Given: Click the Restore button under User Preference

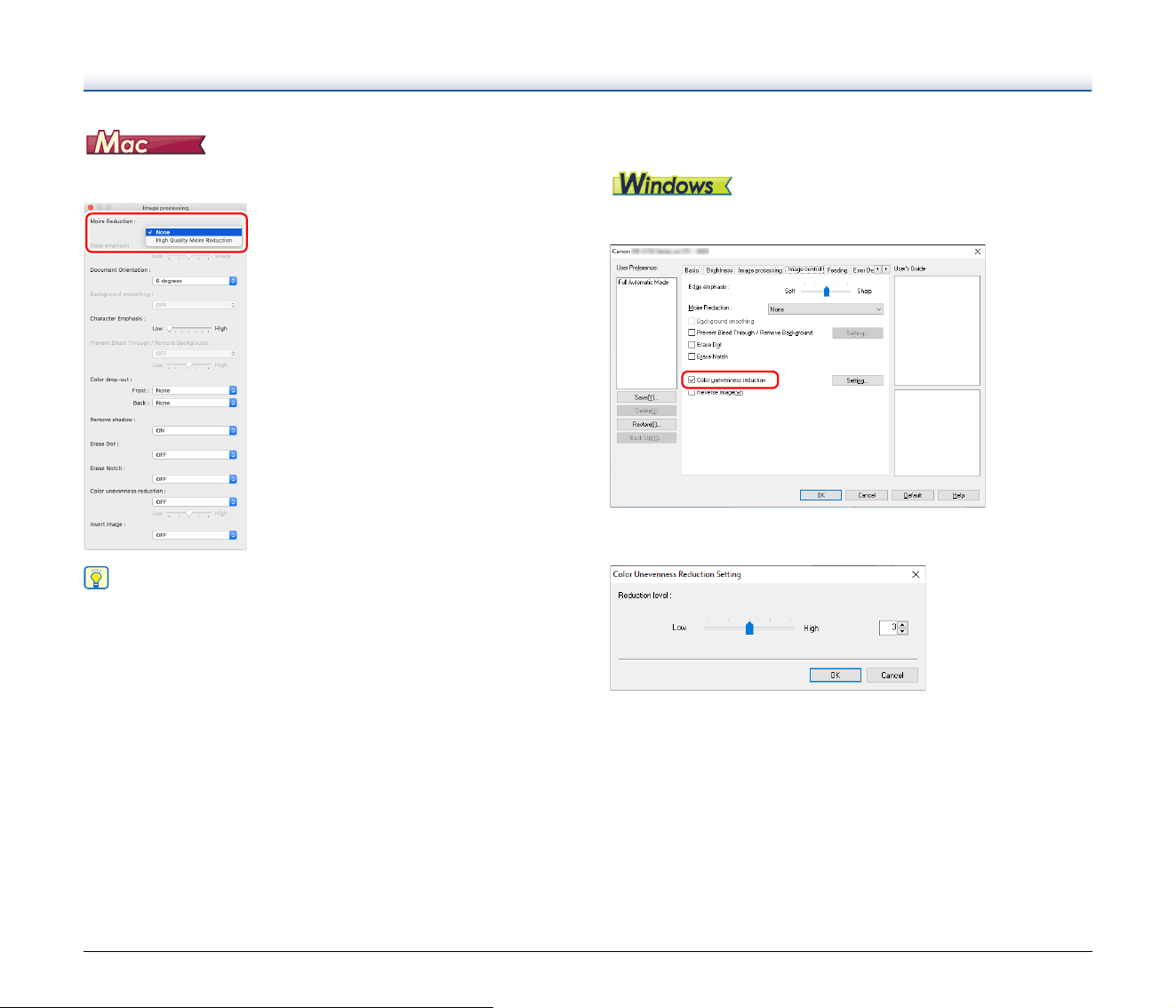Looking at the screenshot, I should click(646, 424).
